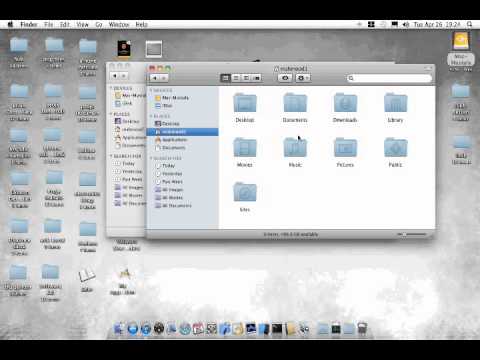480x360 pixels.
Task: Open the book icon on the desktop
Action: (87, 275)
